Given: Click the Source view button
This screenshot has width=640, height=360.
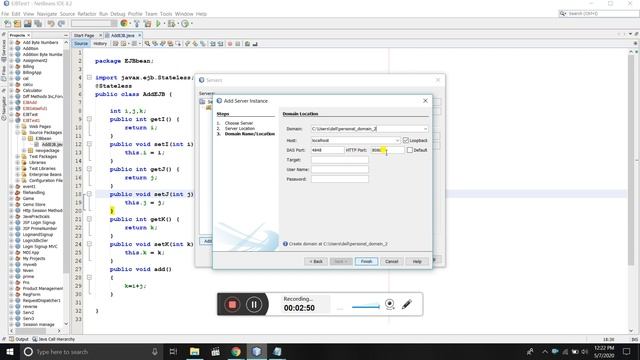Looking at the screenshot, I should point(81,44).
